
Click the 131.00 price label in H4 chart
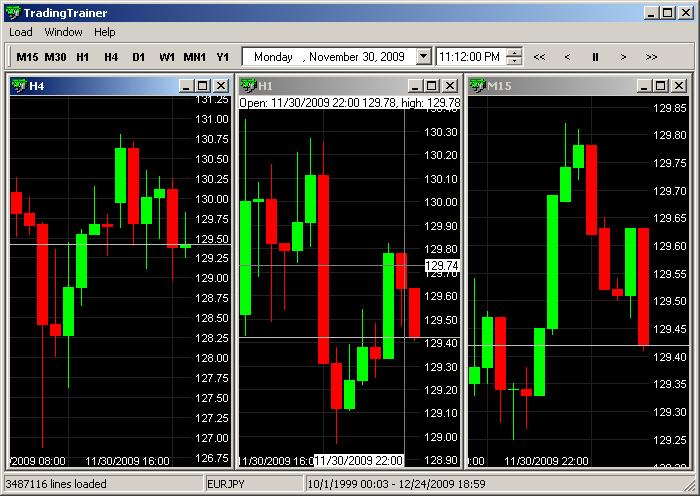212,119
